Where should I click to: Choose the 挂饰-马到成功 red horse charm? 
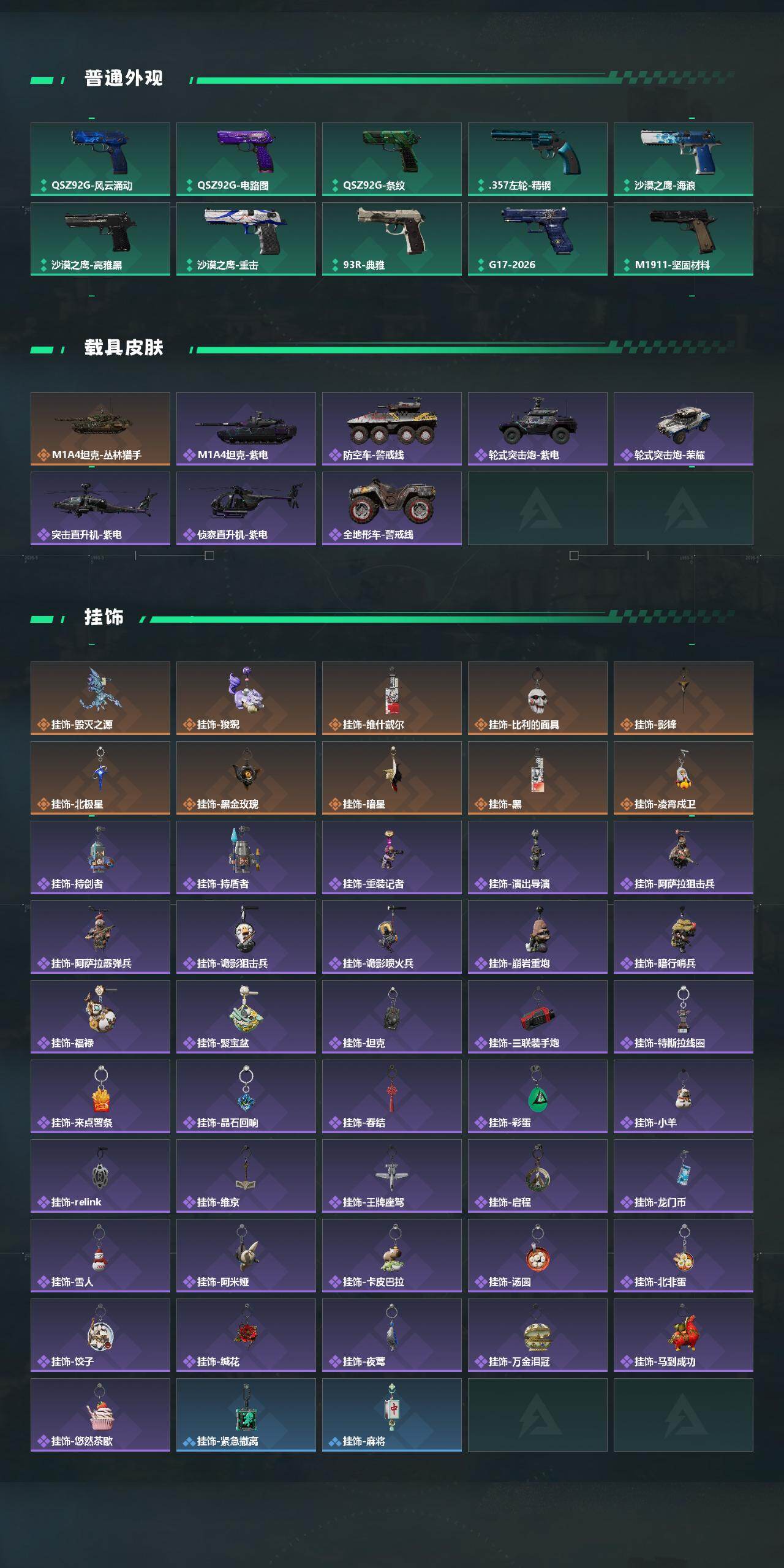click(x=684, y=1335)
